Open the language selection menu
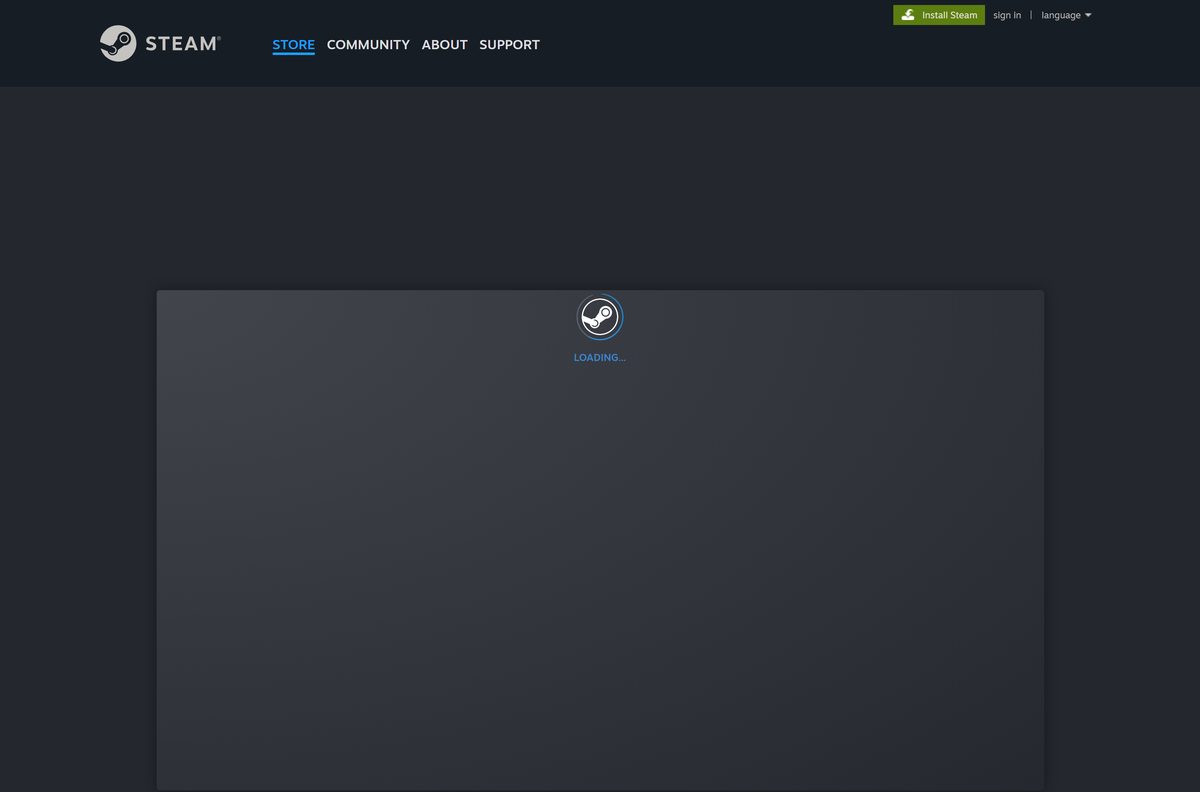Screen dimensions: 1200x792 1066,15
